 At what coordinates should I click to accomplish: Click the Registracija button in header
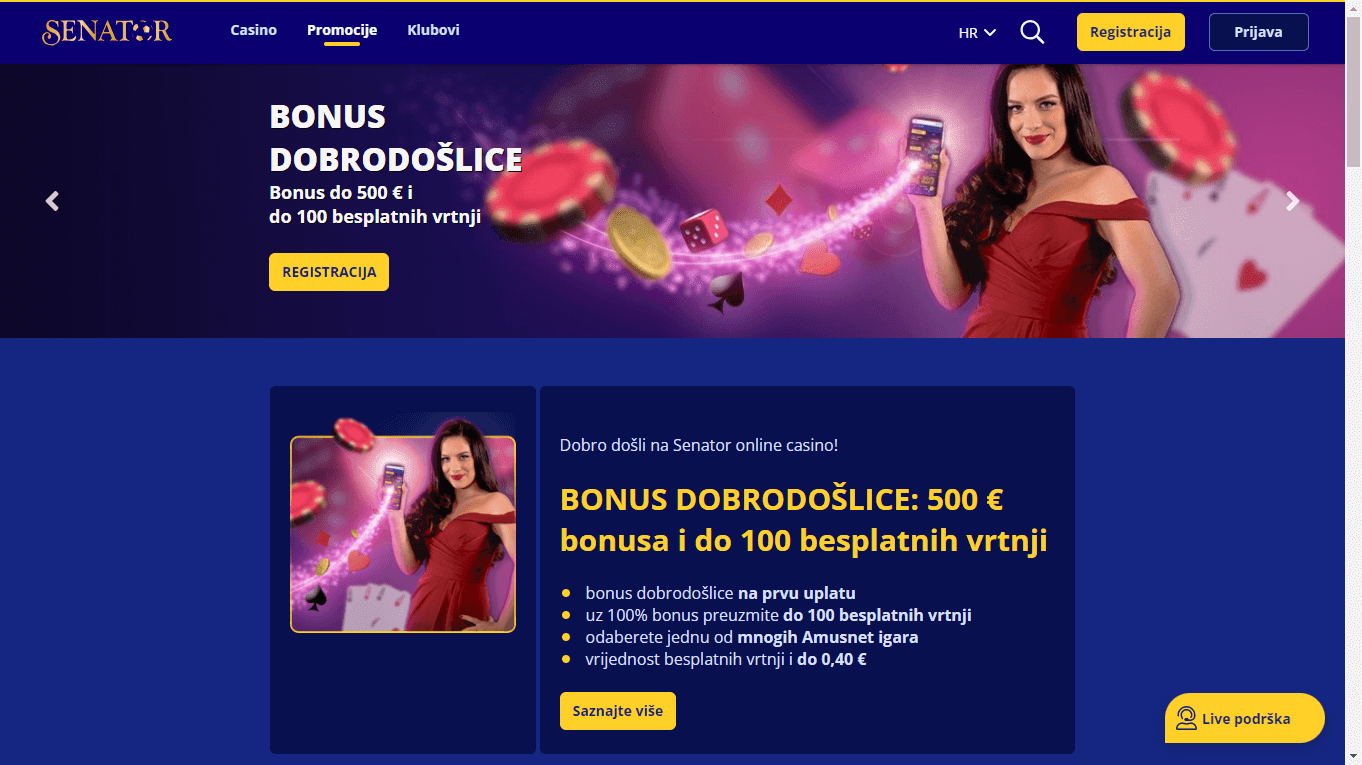coord(1131,32)
